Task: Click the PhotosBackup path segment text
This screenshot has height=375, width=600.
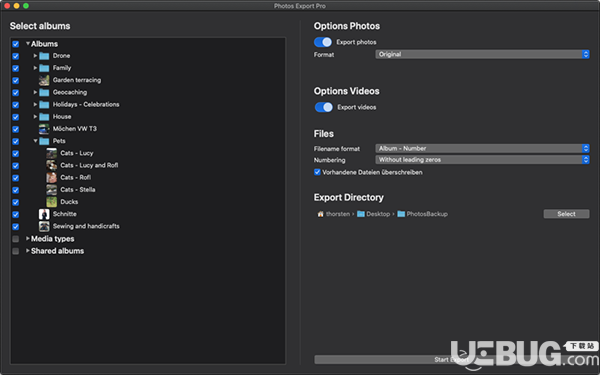Action: click(x=427, y=214)
